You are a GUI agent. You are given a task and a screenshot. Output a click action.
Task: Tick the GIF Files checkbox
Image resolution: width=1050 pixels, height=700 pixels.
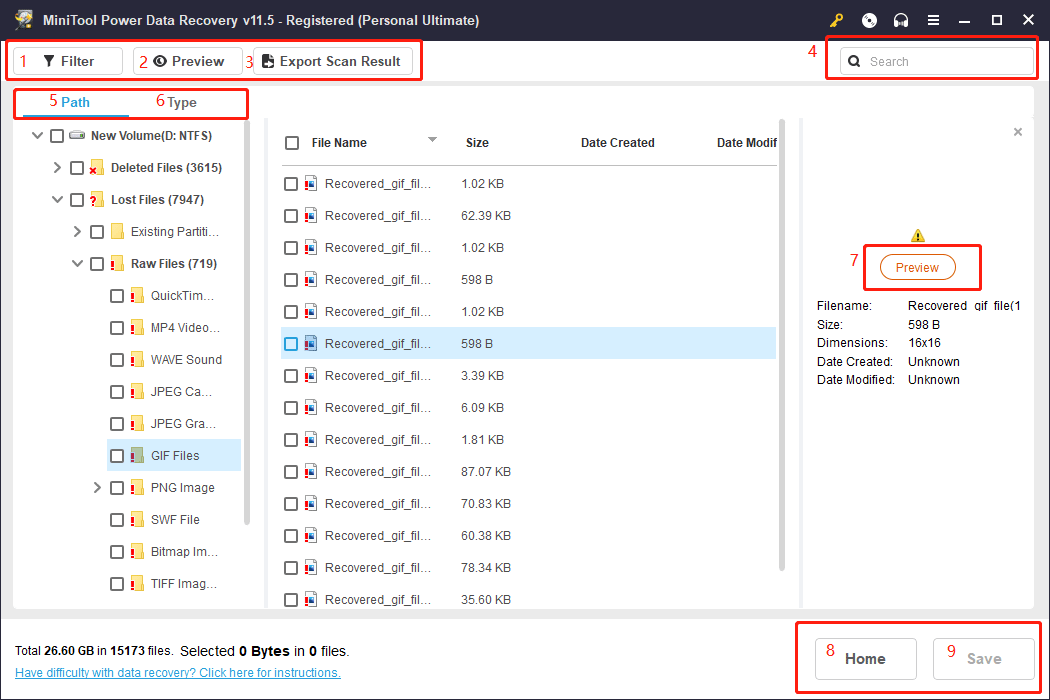(x=117, y=456)
